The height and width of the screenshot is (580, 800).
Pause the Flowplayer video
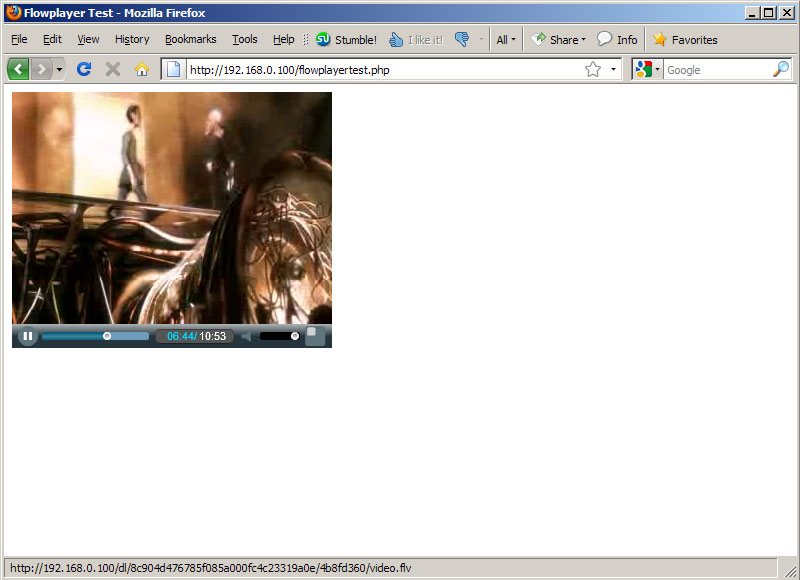tap(27, 336)
